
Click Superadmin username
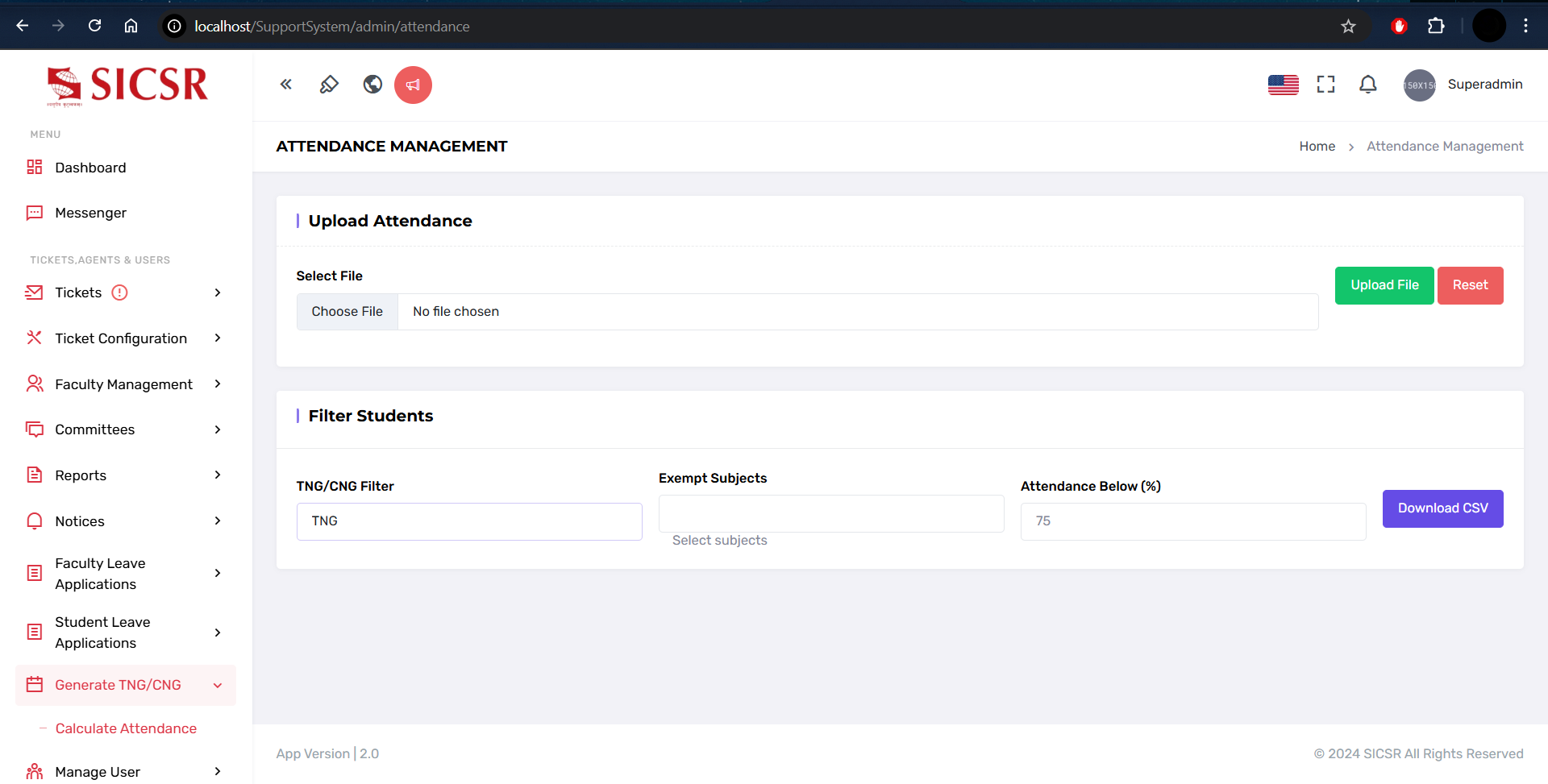tap(1484, 85)
